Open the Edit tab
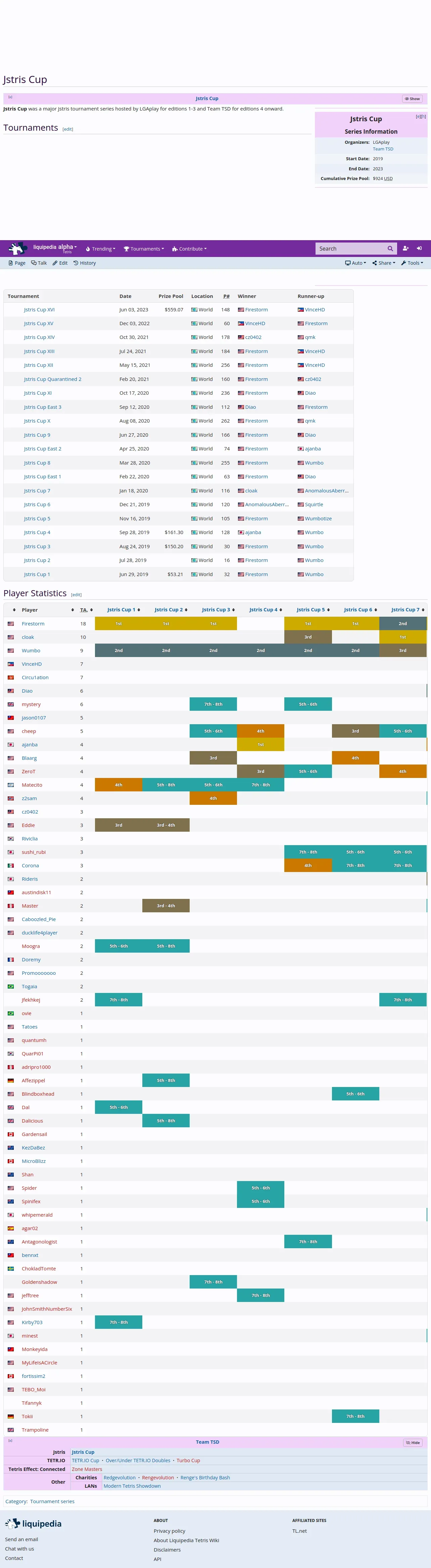The width and height of the screenshot is (431, 1568). [x=59, y=263]
